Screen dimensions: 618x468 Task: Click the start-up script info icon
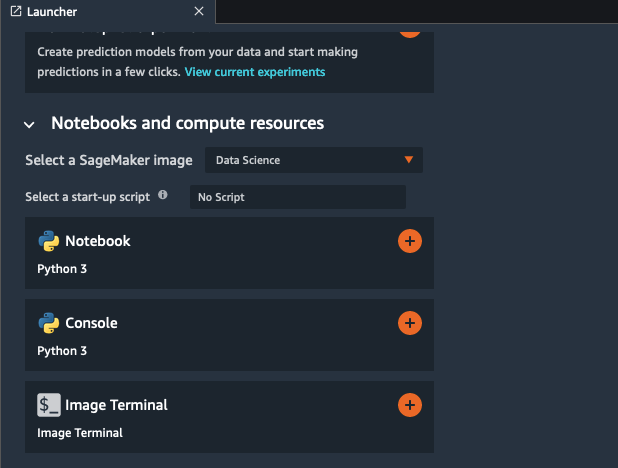163,196
